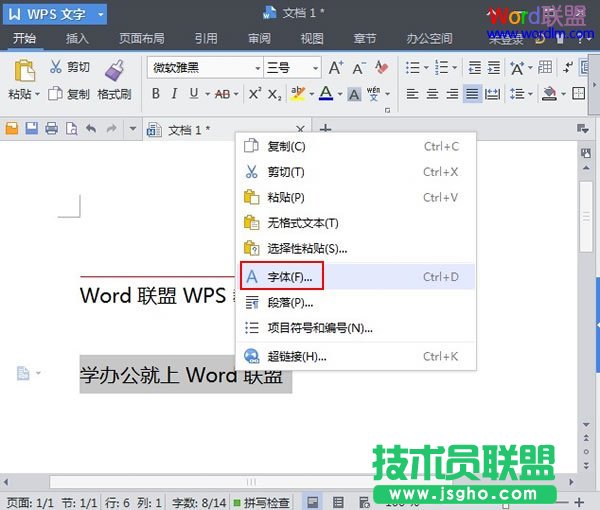Open WPS 文字 application menu dropdown
The image size is (600, 510).
point(101,15)
